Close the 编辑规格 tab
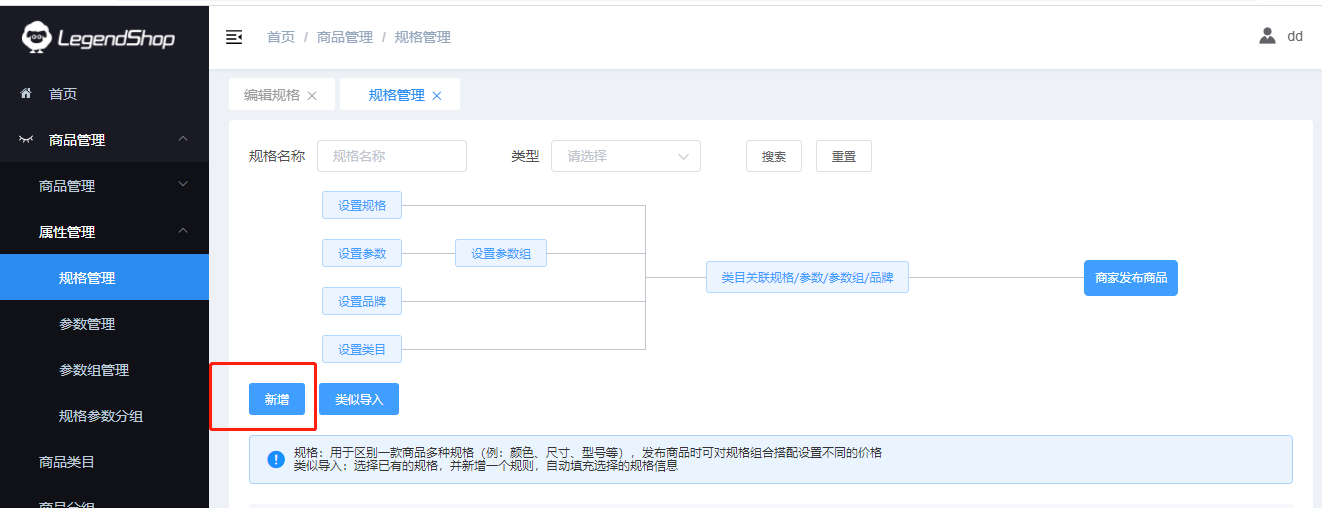Viewport: 1322px width, 508px height. pos(312,96)
